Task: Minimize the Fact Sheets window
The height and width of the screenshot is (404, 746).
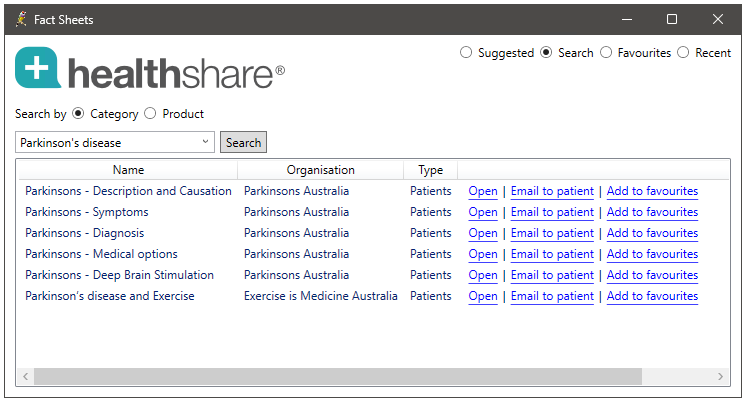Action: tap(627, 19)
